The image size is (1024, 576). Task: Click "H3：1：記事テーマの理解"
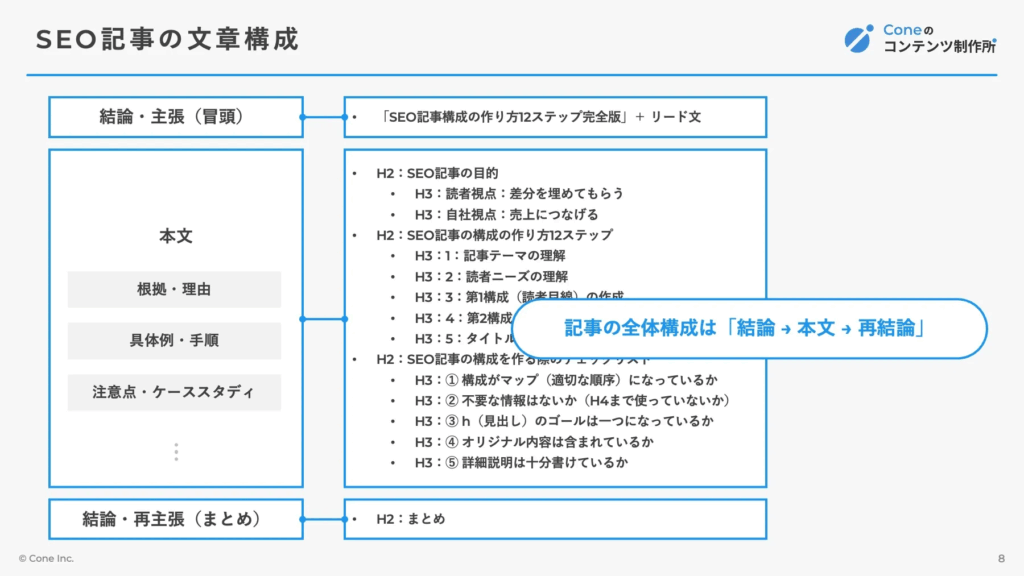point(490,255)
